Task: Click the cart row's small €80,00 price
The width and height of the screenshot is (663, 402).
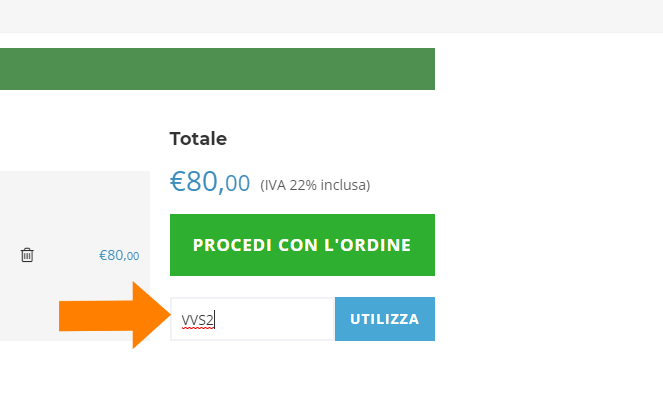Action: point(119,255)
